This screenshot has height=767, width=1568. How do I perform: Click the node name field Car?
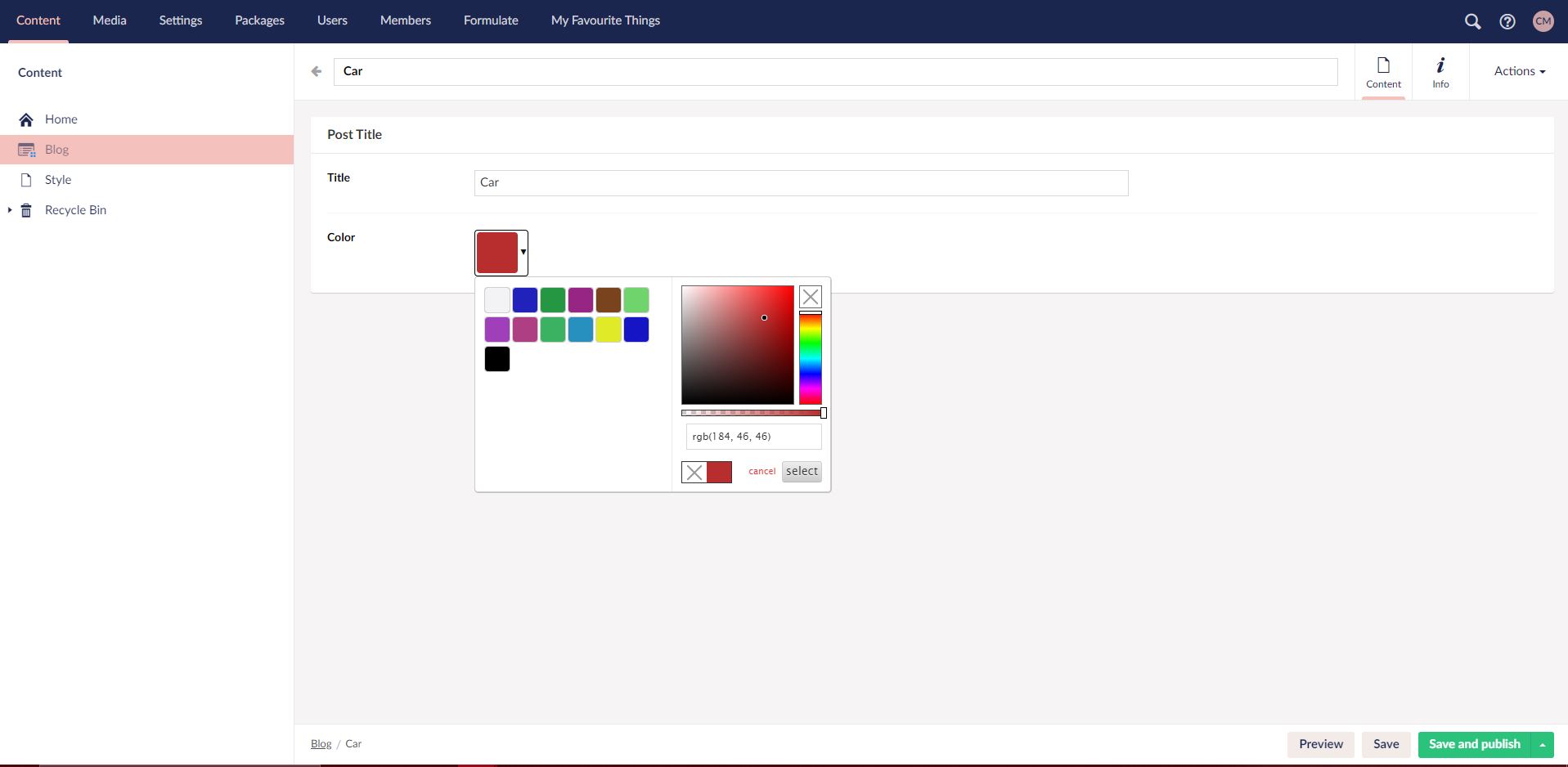pyautogui.click(x=835, y=72)
